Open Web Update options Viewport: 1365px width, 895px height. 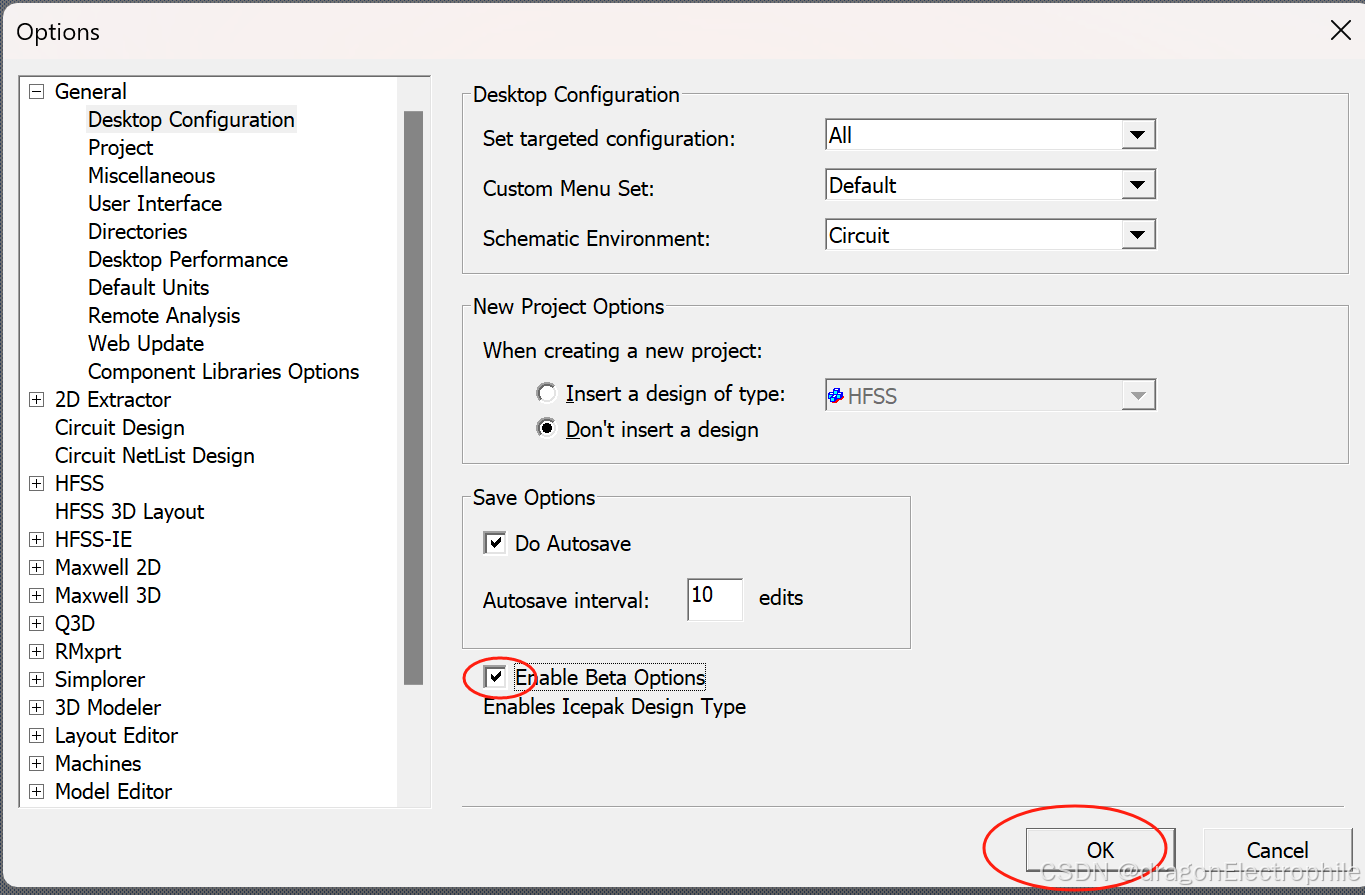pos(146,344)
